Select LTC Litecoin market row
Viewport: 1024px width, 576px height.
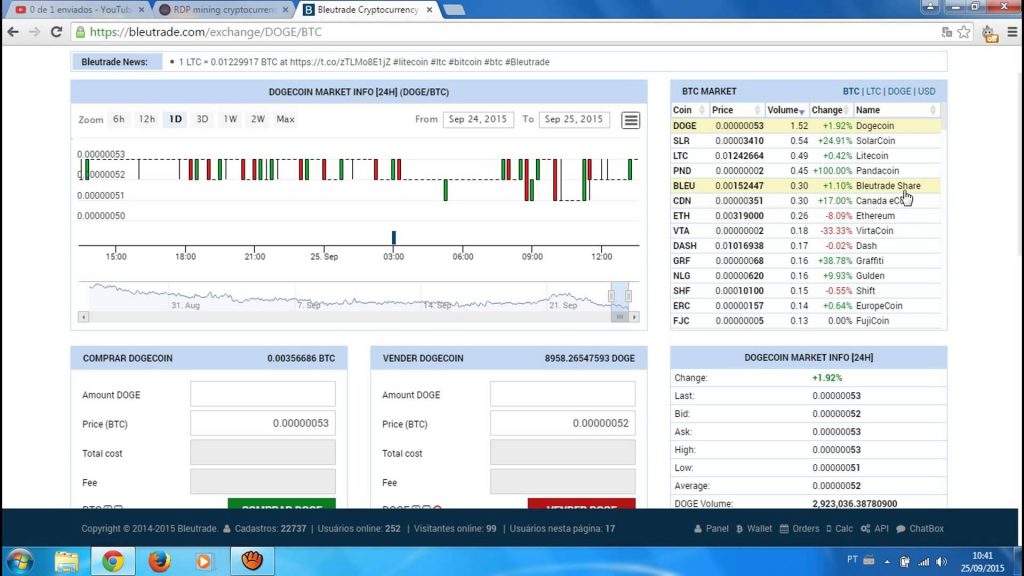point(806,155)
